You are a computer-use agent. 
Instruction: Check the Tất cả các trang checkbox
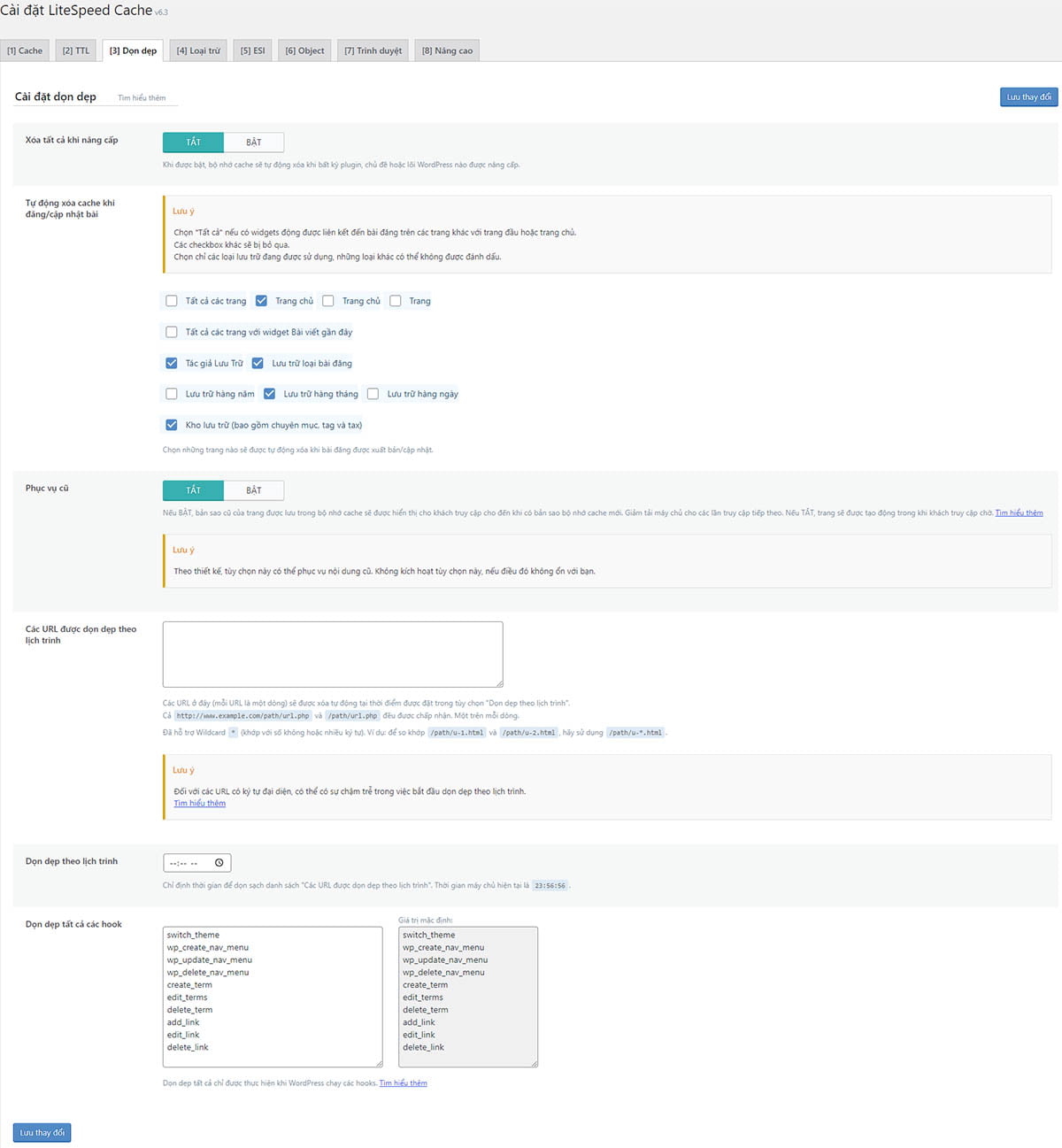[x=172, y=301]
